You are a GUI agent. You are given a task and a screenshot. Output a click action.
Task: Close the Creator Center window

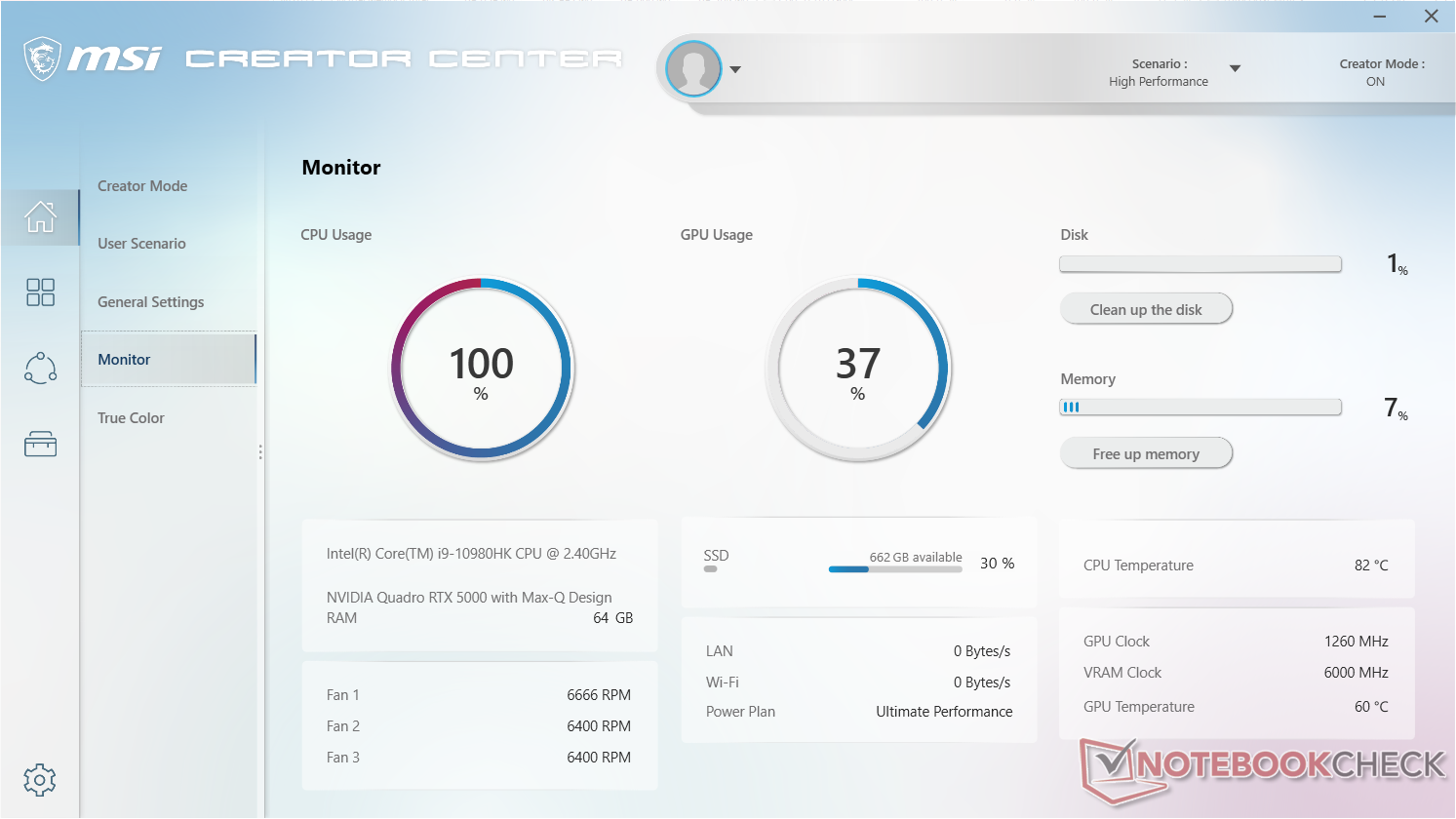click(x=1431, y=17)
